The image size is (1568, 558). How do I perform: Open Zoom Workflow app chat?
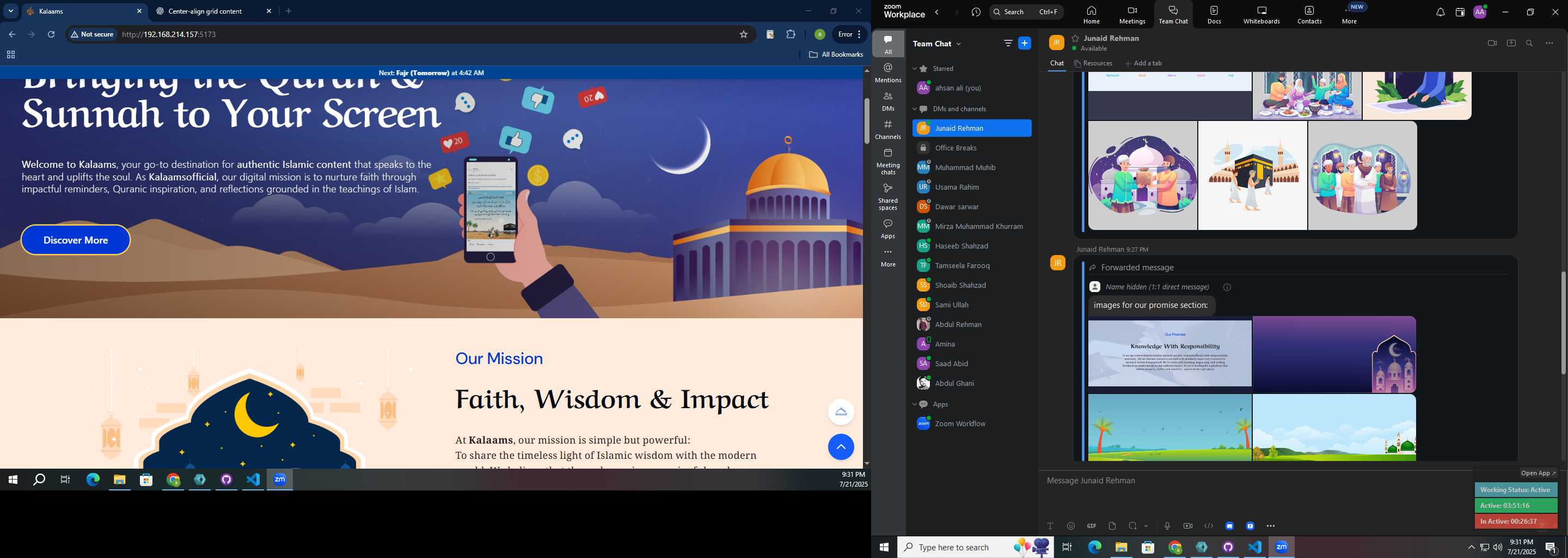pos(971,424)
